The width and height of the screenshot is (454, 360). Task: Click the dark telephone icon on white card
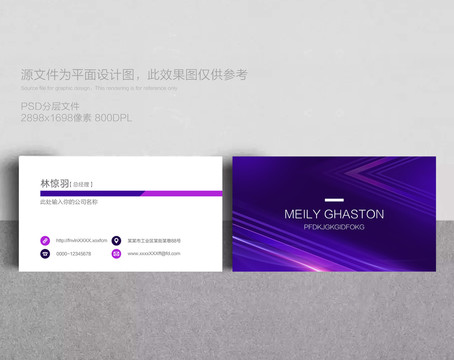(x=45, y=254)
